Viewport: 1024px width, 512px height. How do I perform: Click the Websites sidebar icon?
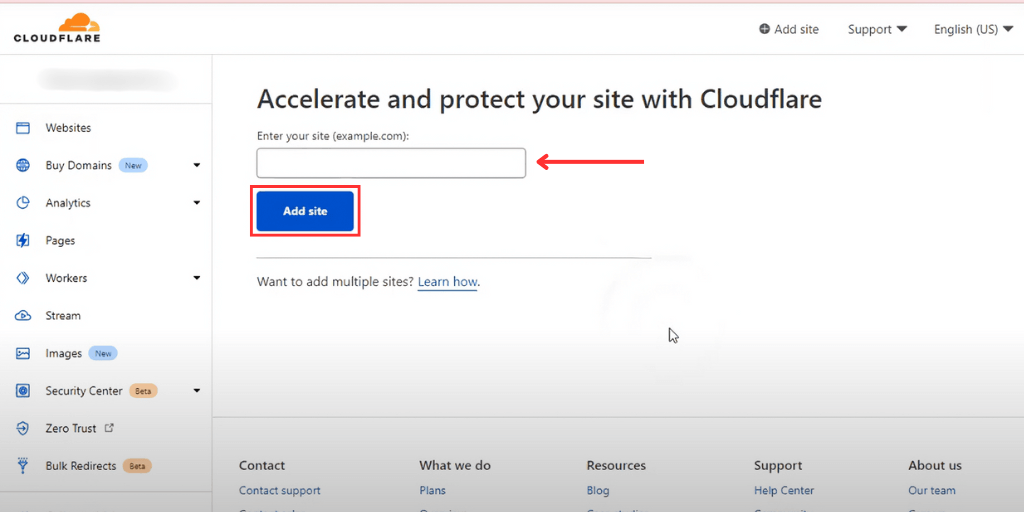pyautogui.click(x=23, y=128)
